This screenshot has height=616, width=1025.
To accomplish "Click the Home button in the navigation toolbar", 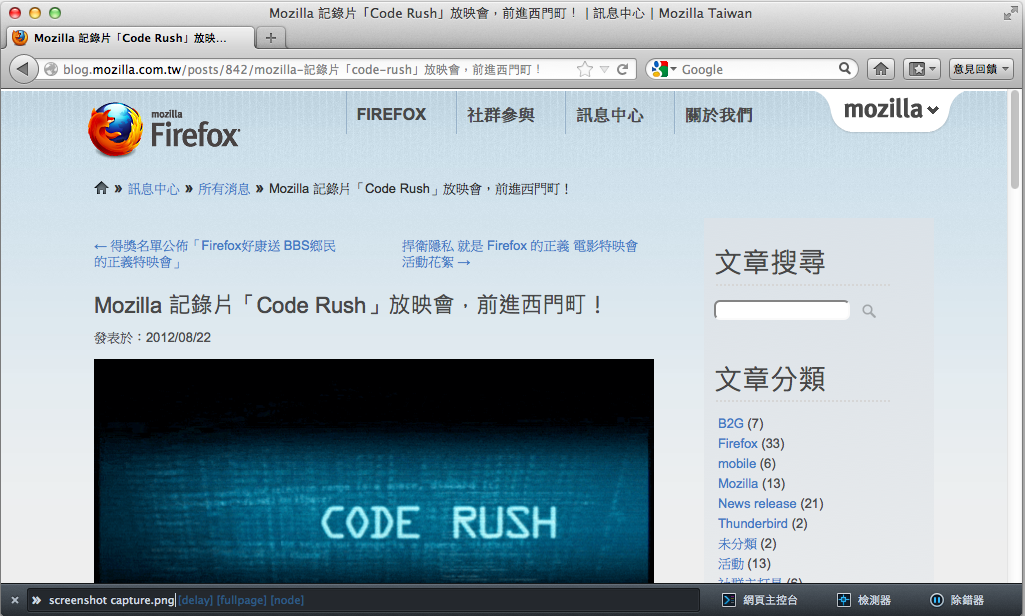I will 879,68.
